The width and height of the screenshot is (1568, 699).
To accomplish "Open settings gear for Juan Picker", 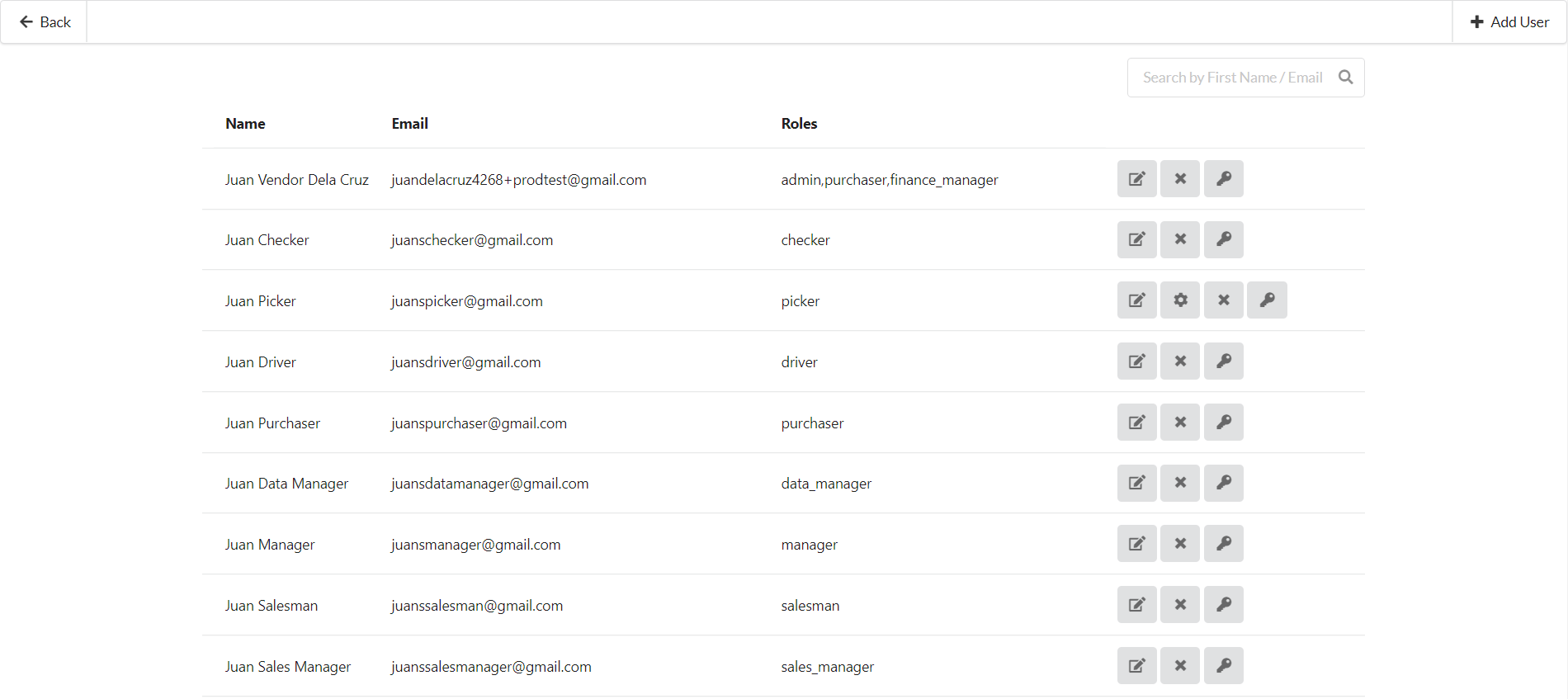I will tap(1180, 300).
